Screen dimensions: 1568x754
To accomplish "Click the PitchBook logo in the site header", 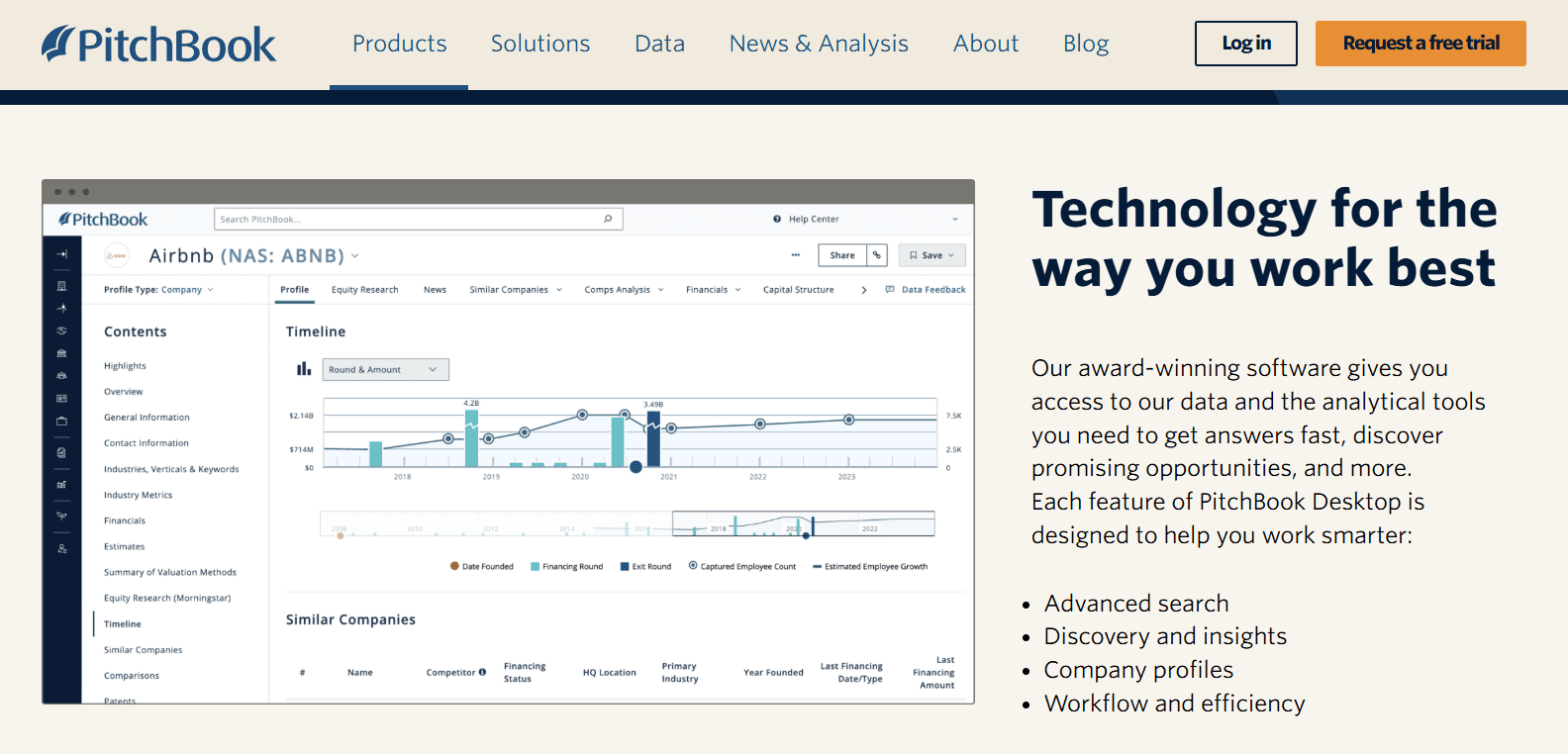I will click(x=158, y=45).
